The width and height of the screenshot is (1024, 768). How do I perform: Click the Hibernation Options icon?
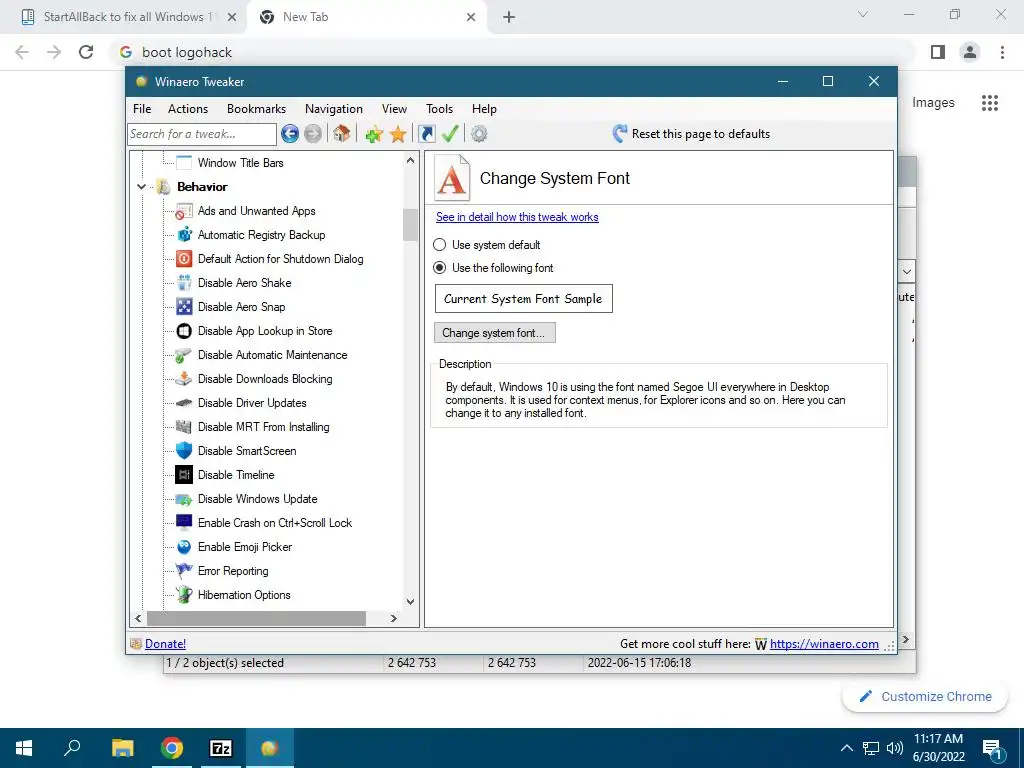click(x=184, y=595)
